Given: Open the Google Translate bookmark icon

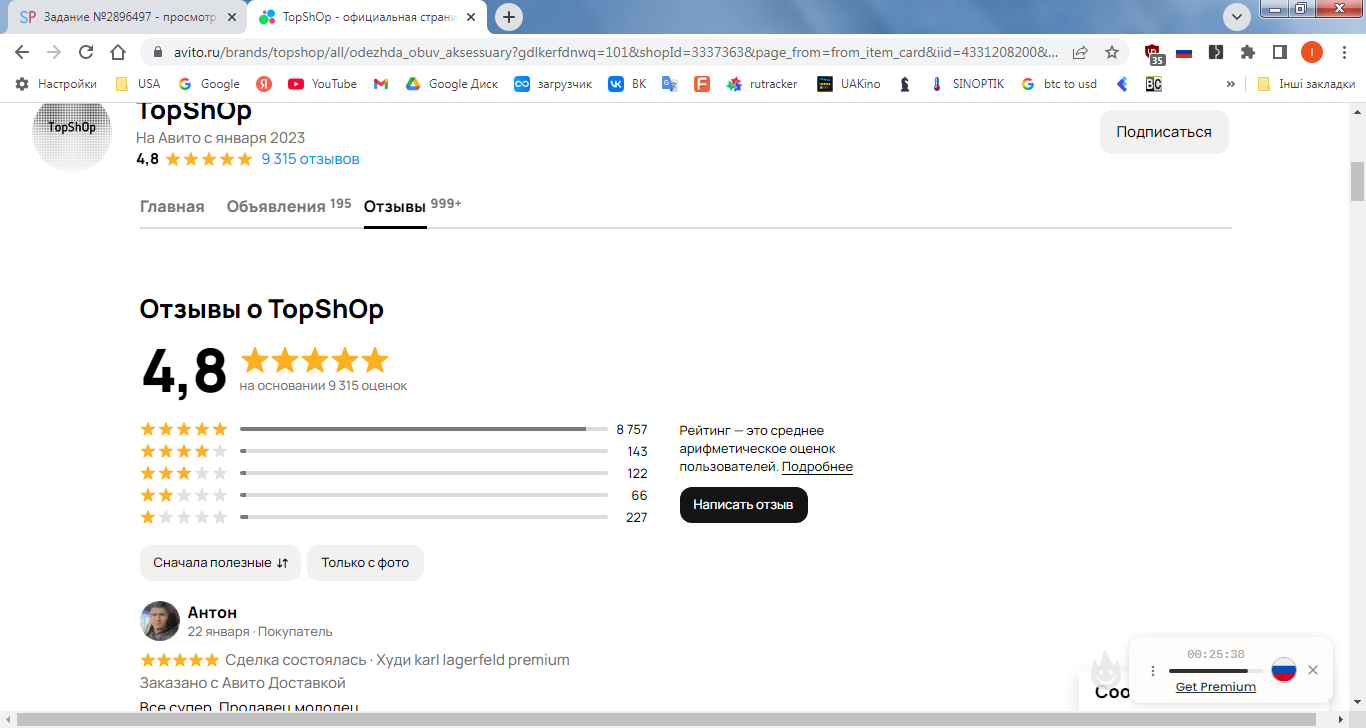Looking at the screenshot, I should click(x=670, y=84).
